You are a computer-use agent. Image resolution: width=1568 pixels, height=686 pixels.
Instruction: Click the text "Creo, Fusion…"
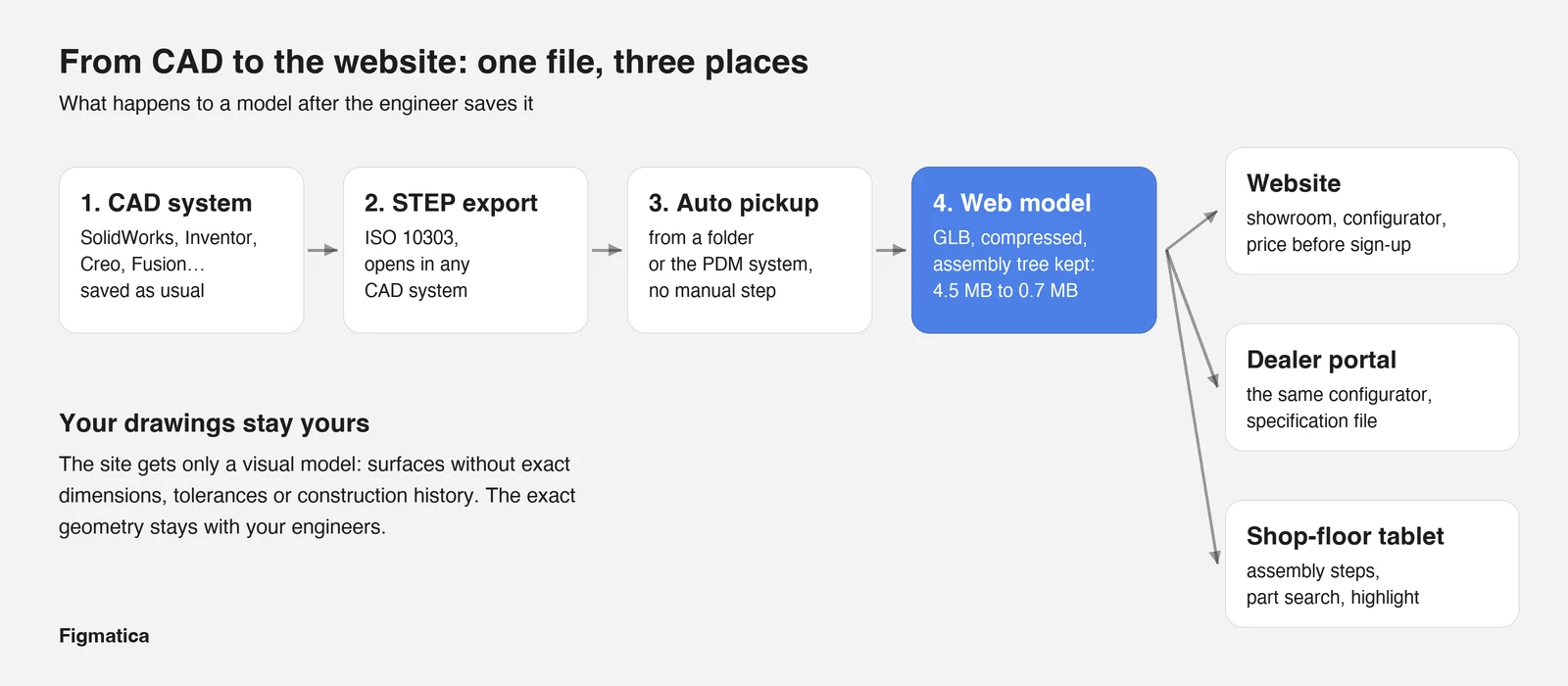point(143,265)
